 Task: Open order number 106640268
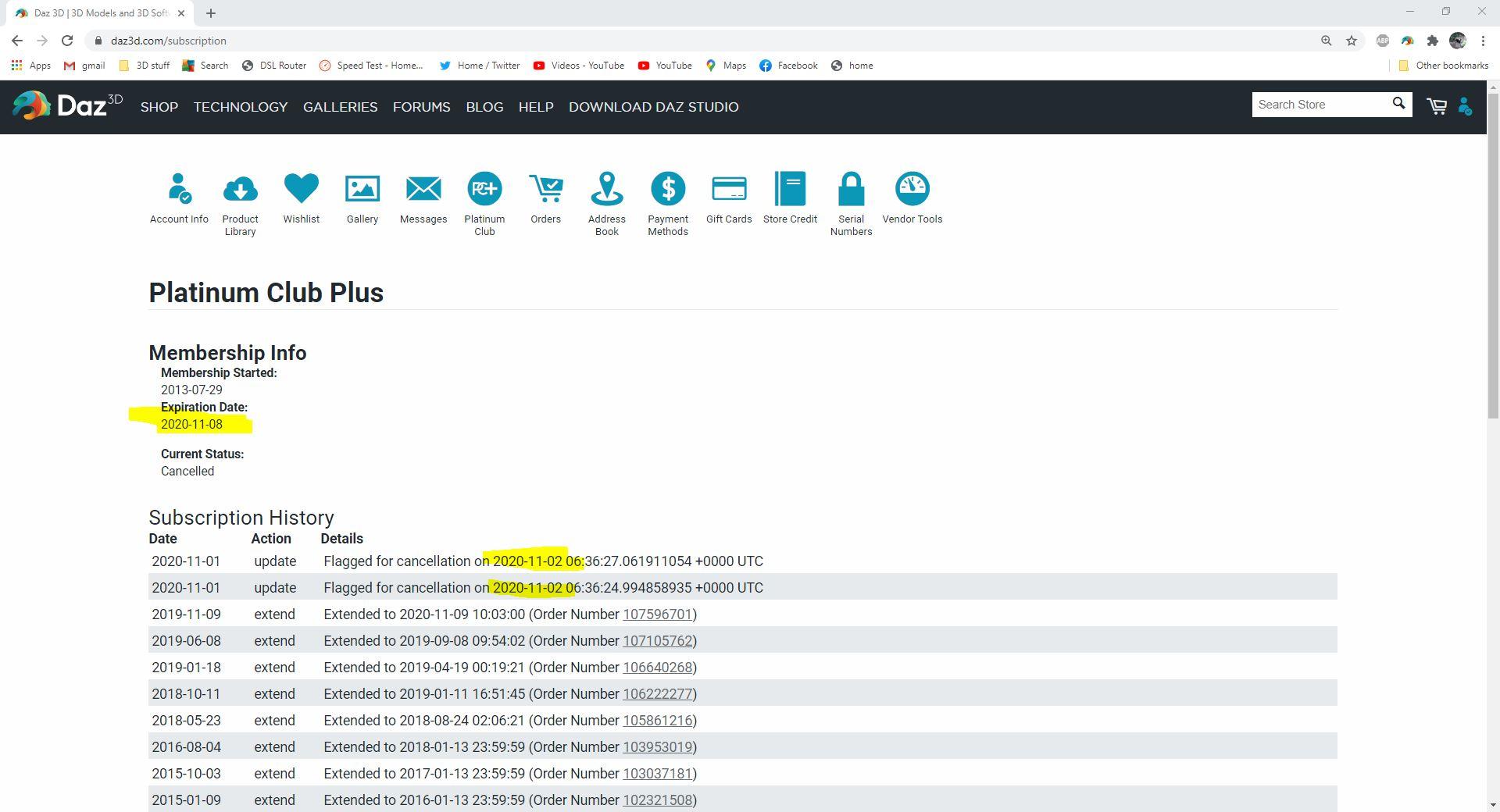pos(658,668)
